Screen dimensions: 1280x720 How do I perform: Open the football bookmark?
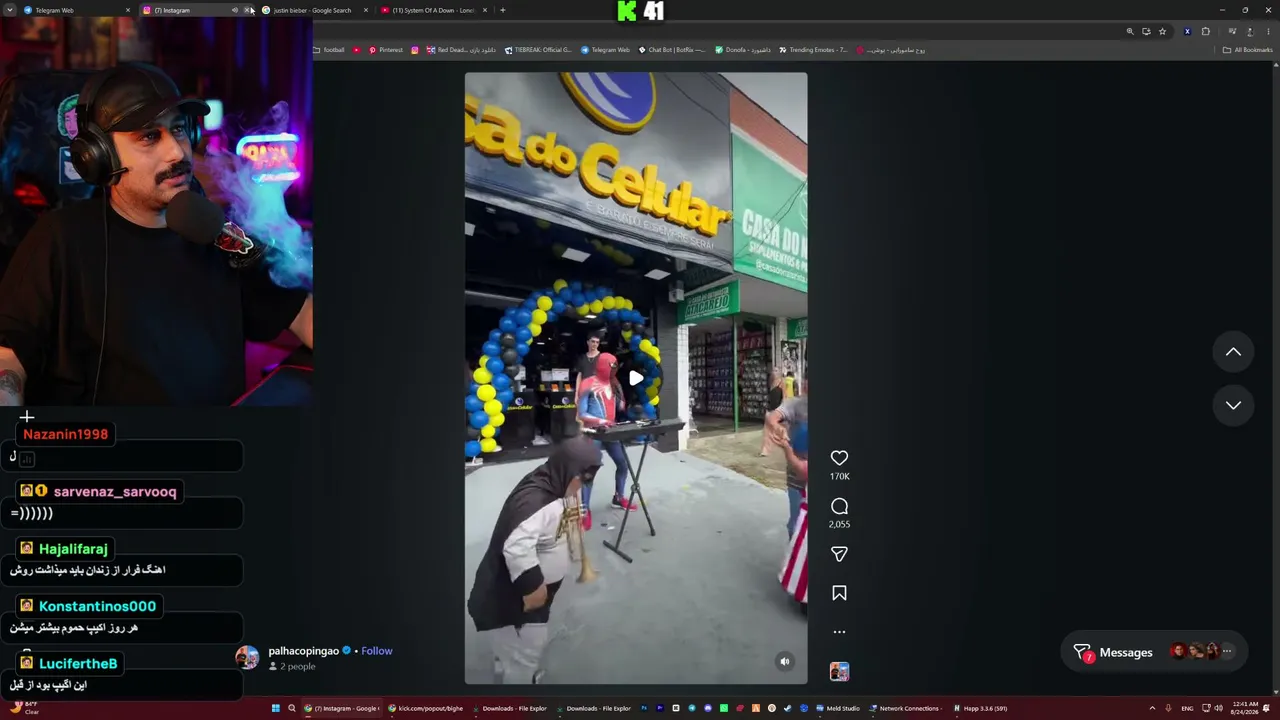329,50
